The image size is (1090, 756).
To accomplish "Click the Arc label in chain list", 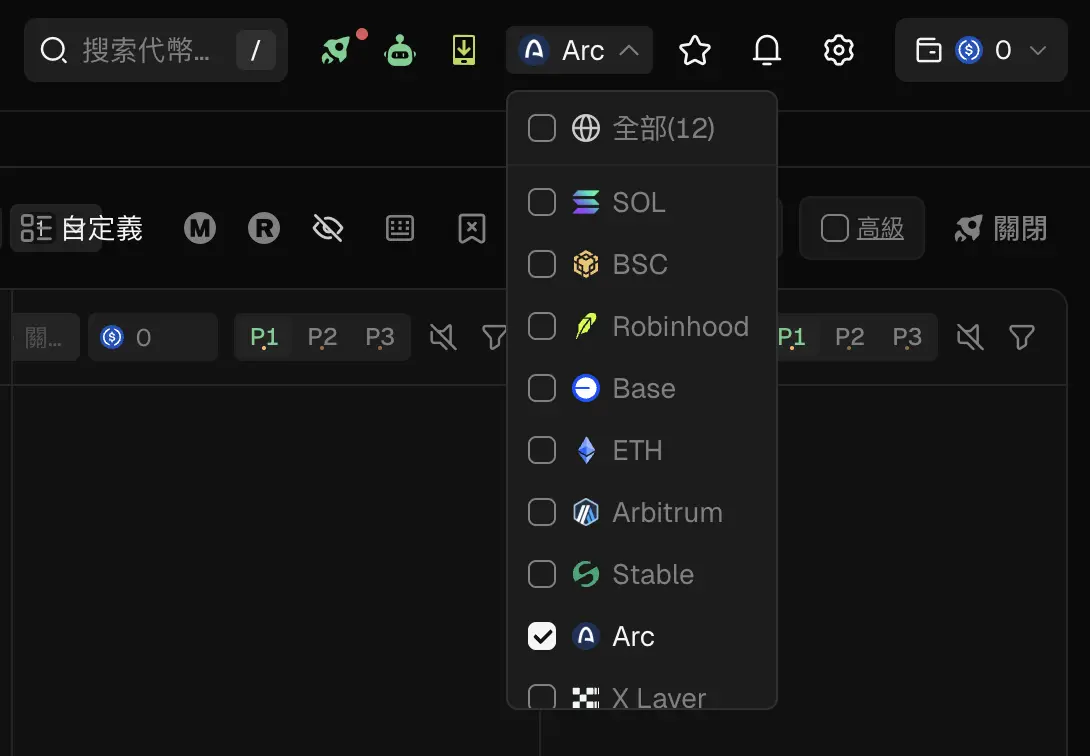I will click(633, 636).
